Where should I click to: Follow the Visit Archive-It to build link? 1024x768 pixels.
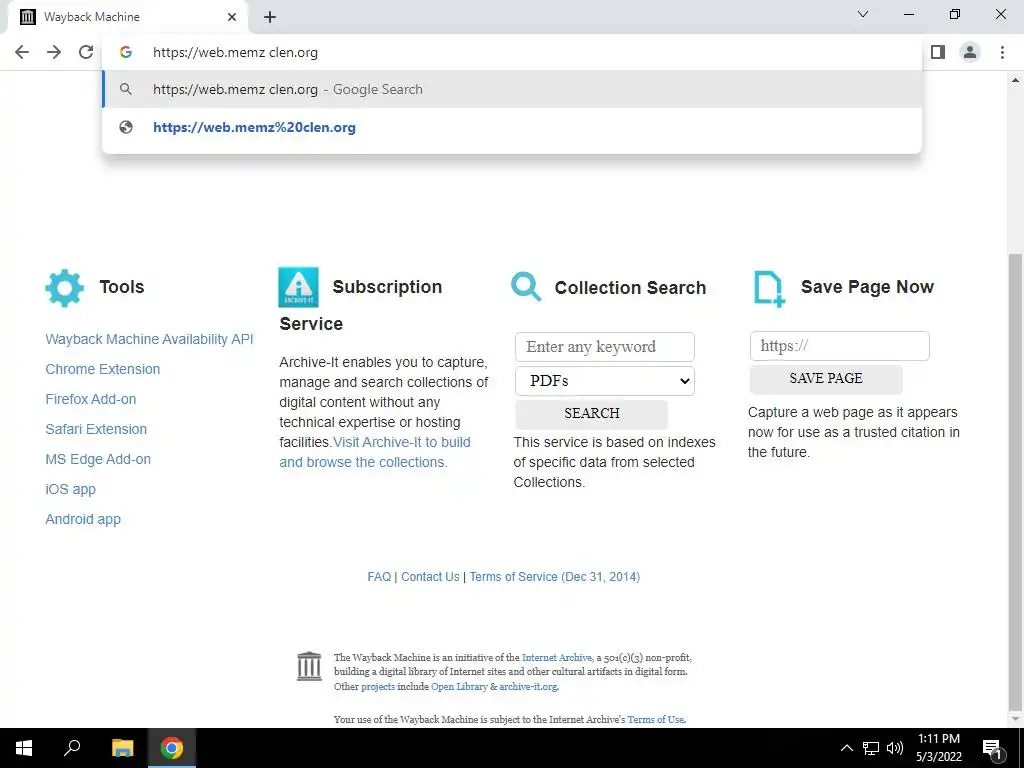[402, 442]
